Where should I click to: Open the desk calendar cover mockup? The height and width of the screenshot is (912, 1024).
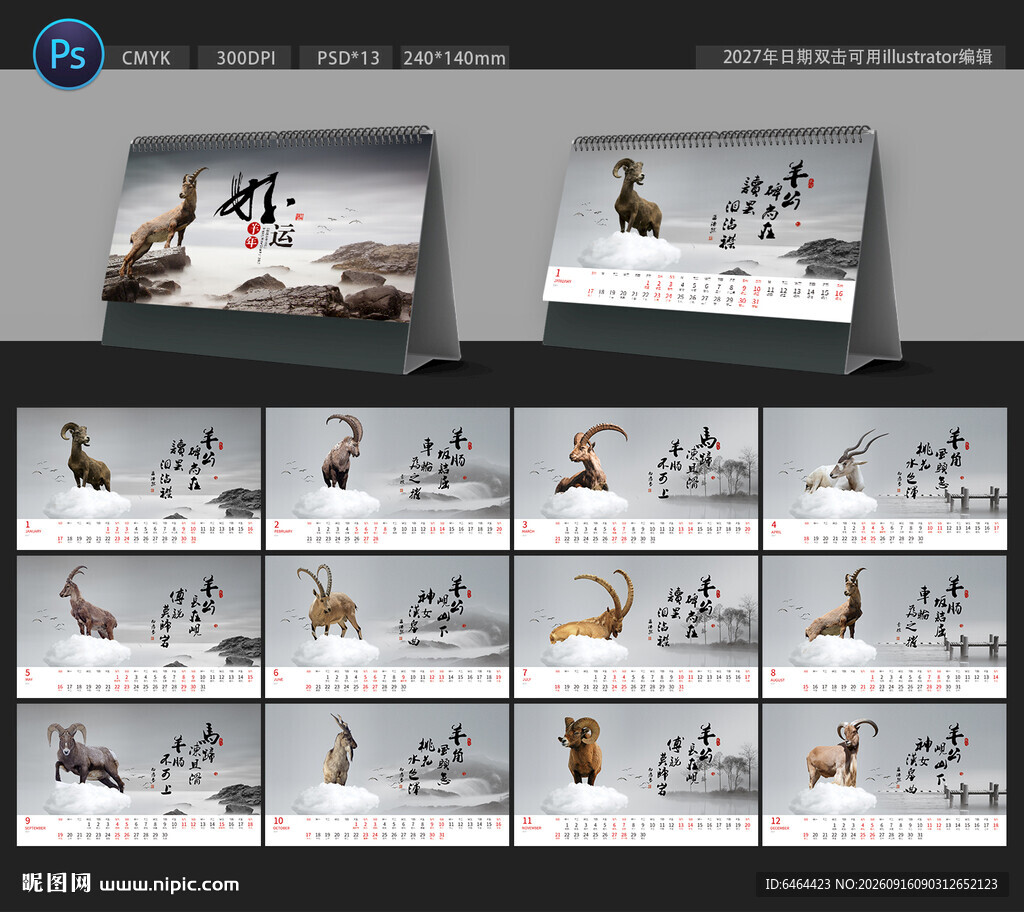coord(281,248)
